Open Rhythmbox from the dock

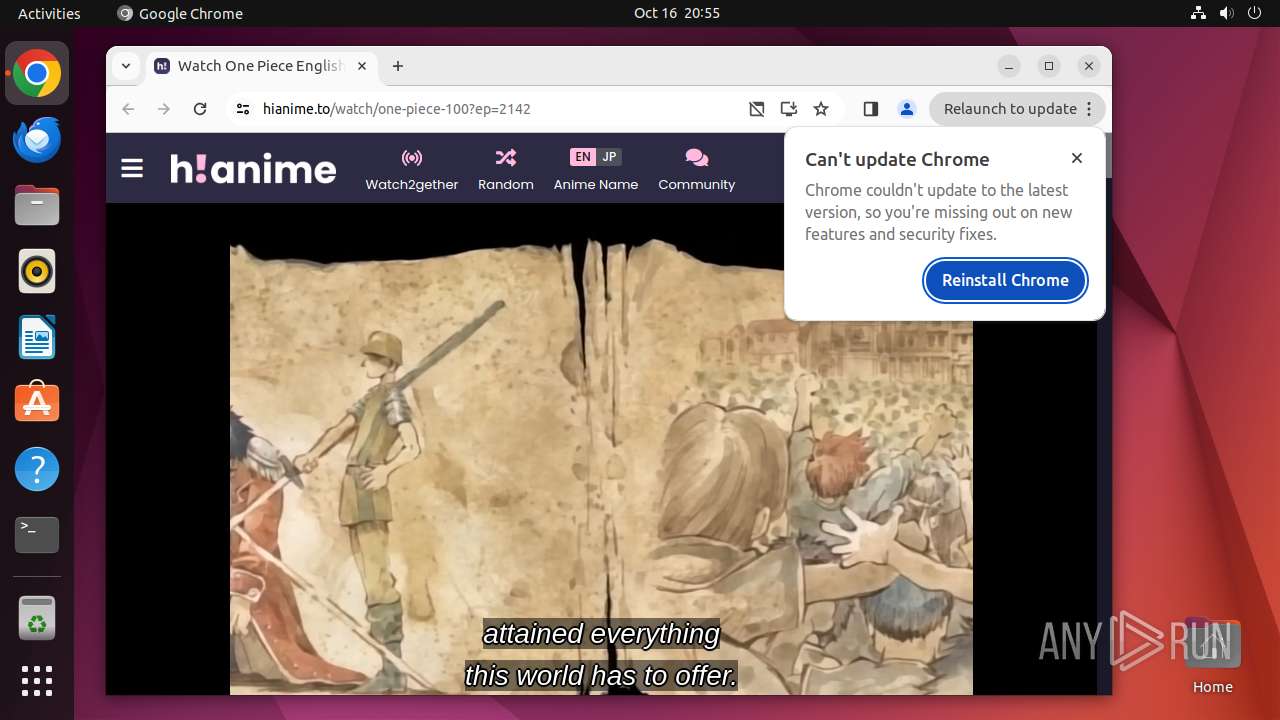click(x=37, y=271)
